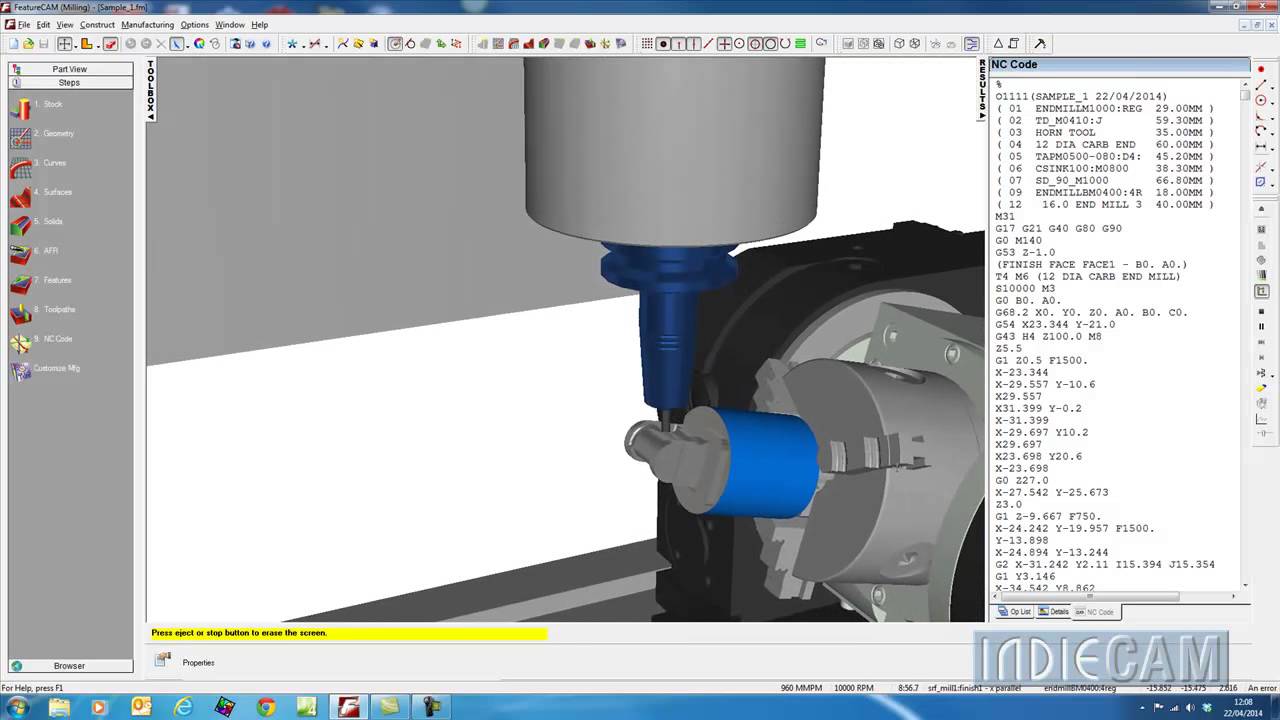Toggle the Results side panel handle
Screen dimensions: 1280x720
[x=982, y=90]
